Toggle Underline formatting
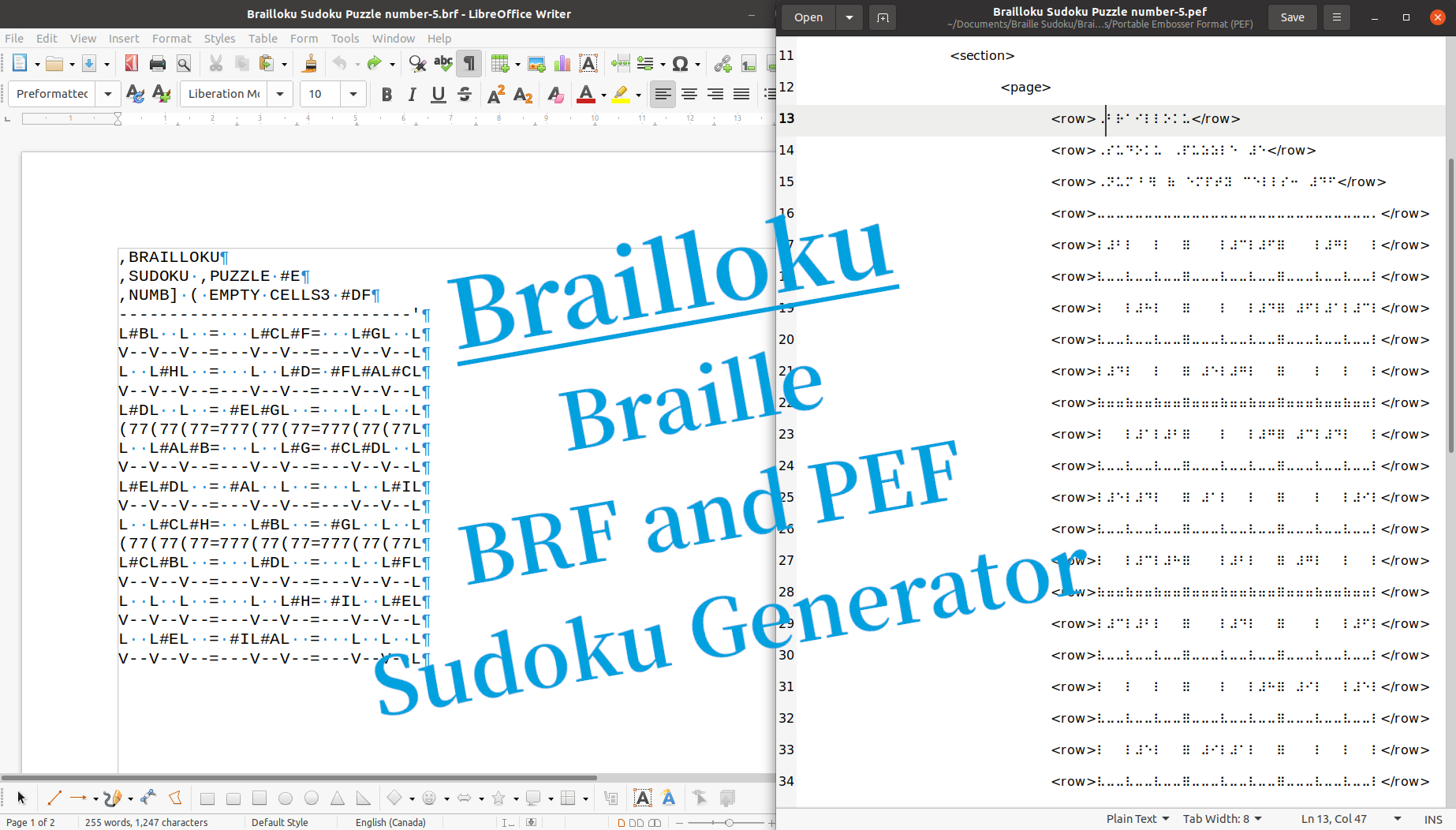The image size is (1456, 830). tap(439, 95)
